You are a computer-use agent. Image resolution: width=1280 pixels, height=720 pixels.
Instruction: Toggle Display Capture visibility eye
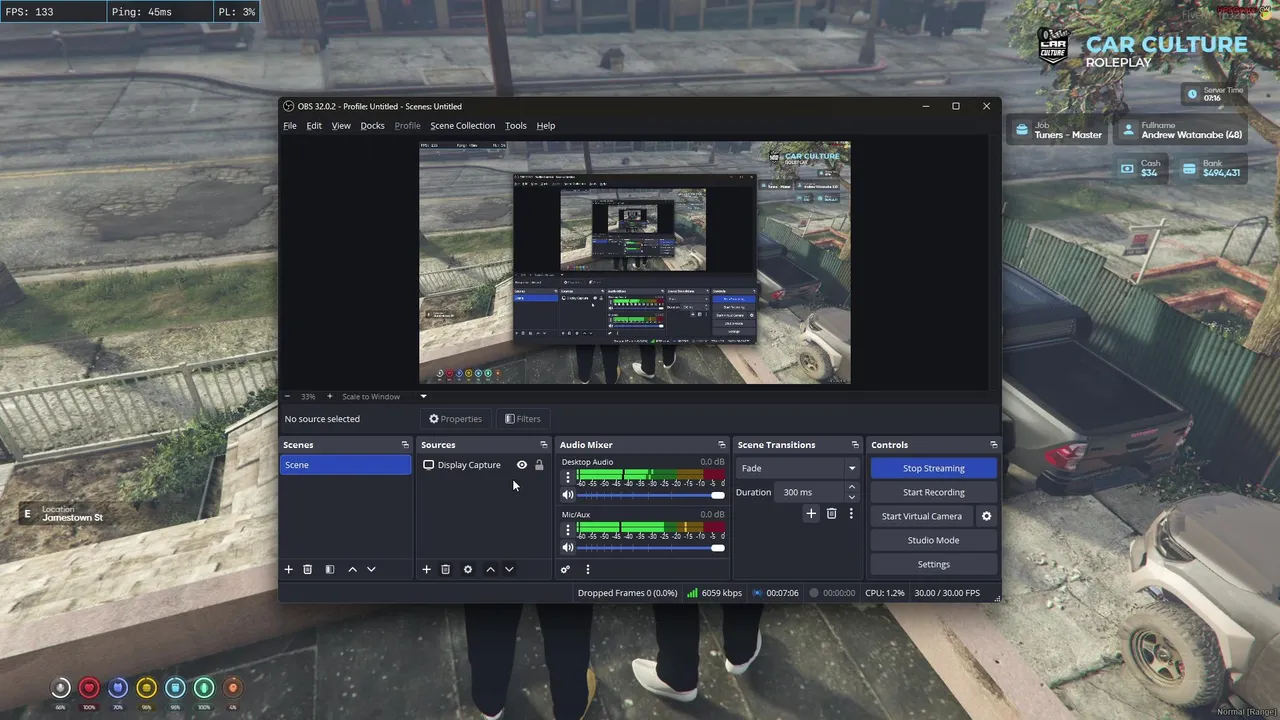point(521,465)
